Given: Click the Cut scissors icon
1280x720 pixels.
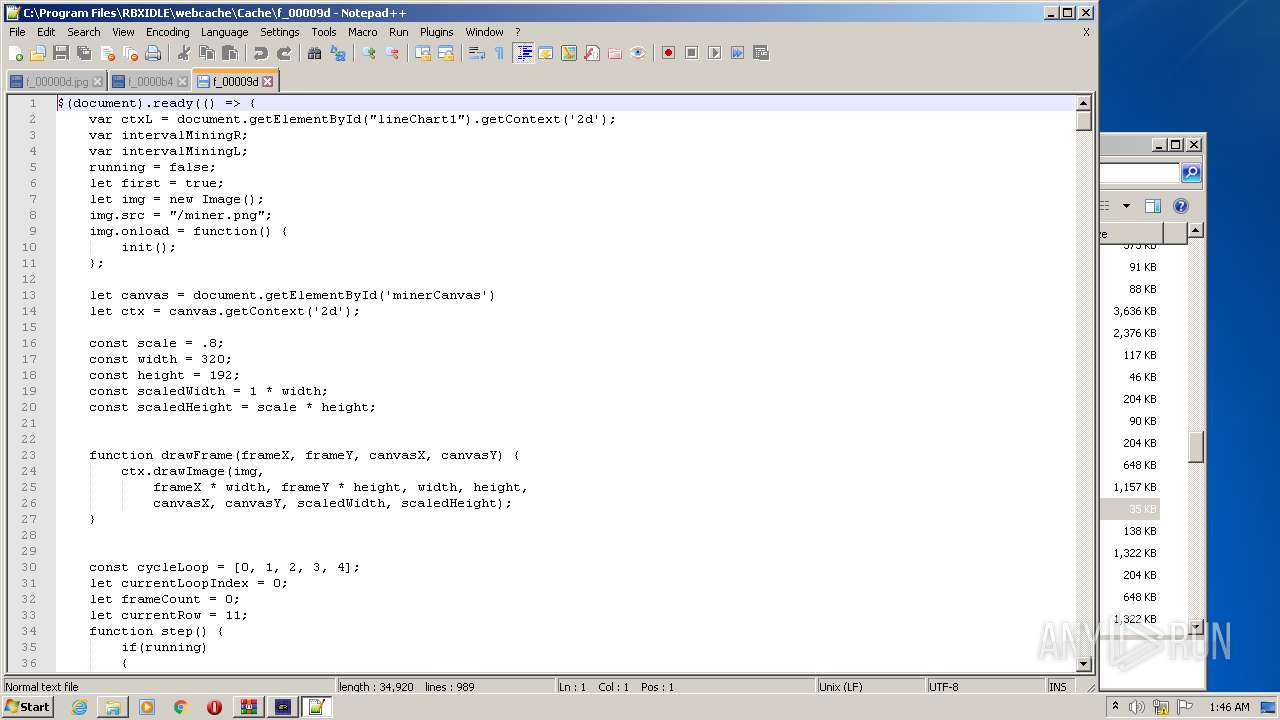Looking at the screenshot, I should click(x=183, y=53).
